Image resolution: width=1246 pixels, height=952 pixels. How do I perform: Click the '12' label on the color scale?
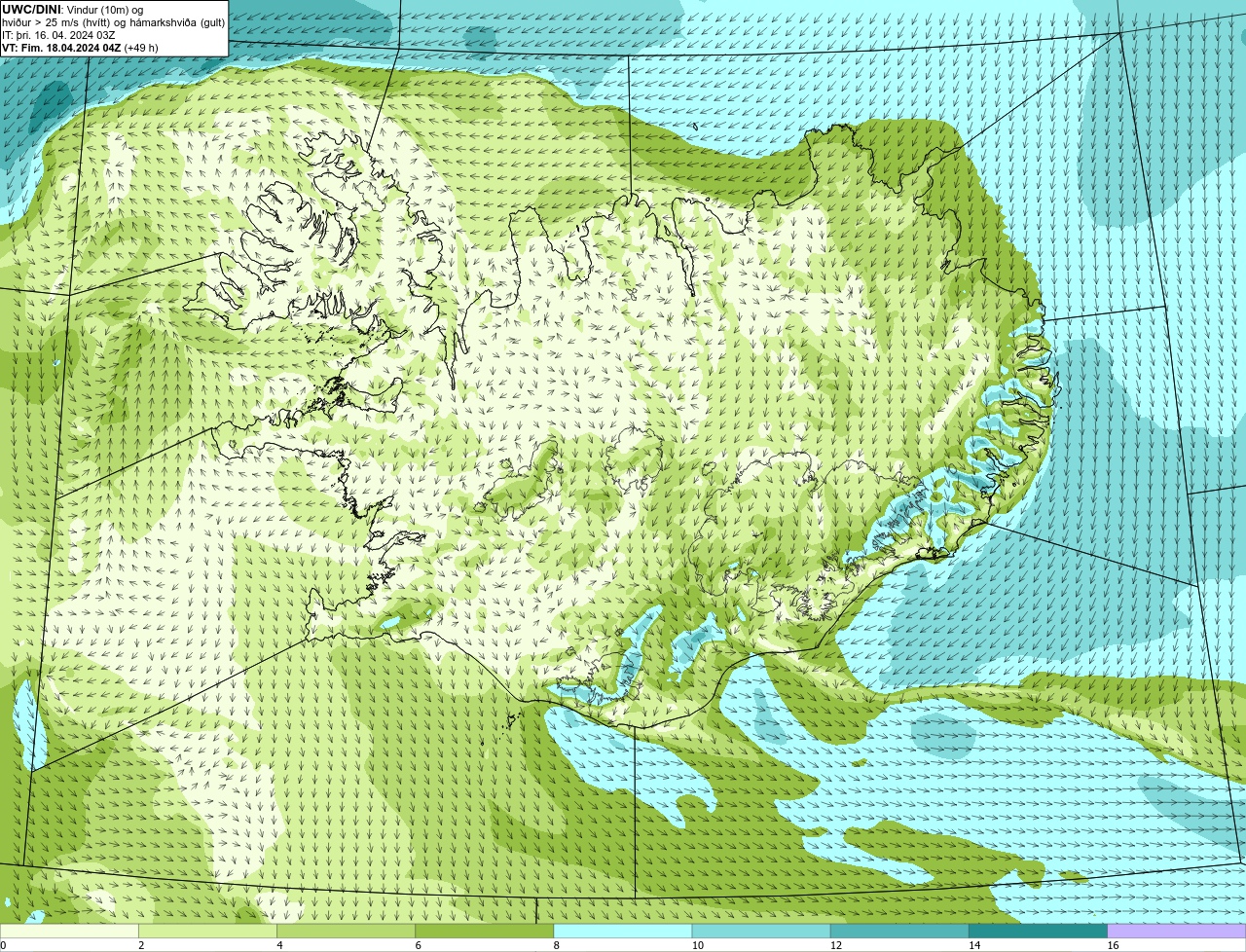pyautogui.click(x=836, y=945)
